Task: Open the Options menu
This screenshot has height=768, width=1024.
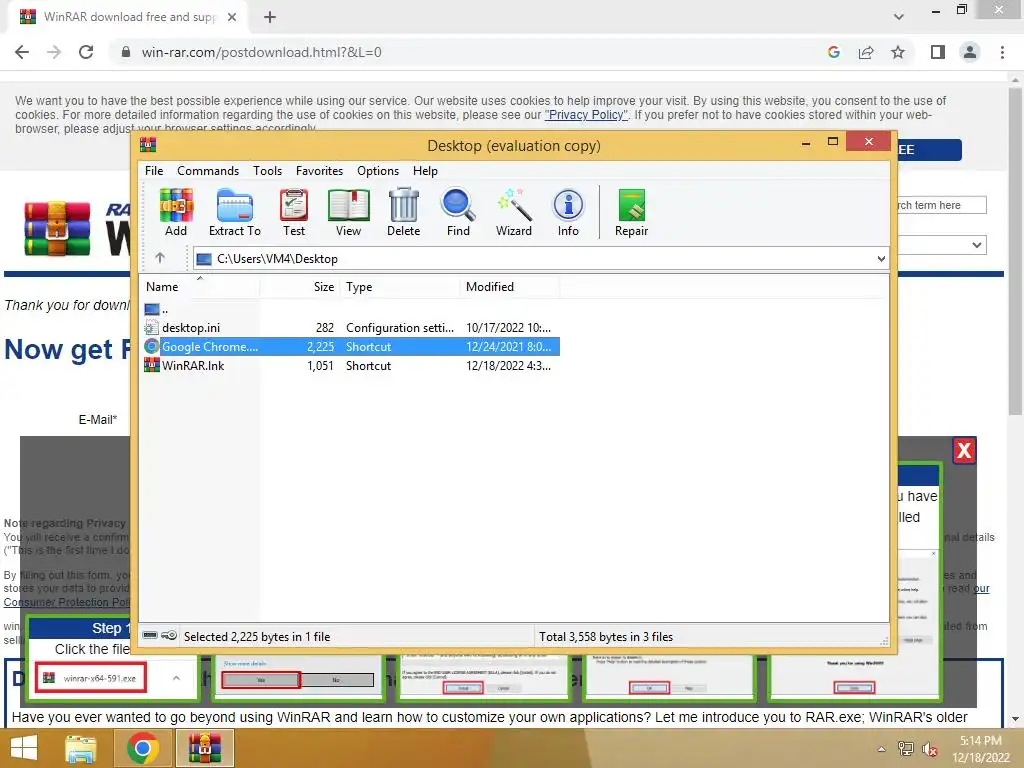Action: pyautogui.click(x=377, y=170)
